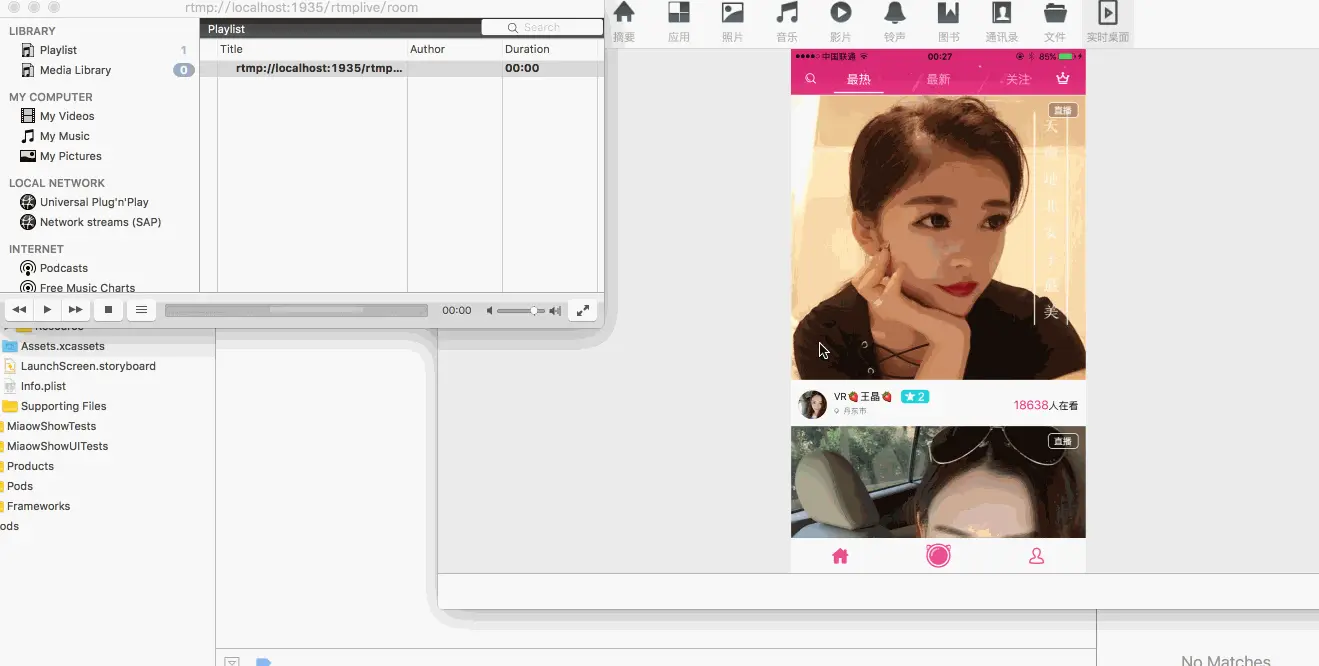
Task: Mute VLC with the speaker icon
Action: (x=490, y=311)
